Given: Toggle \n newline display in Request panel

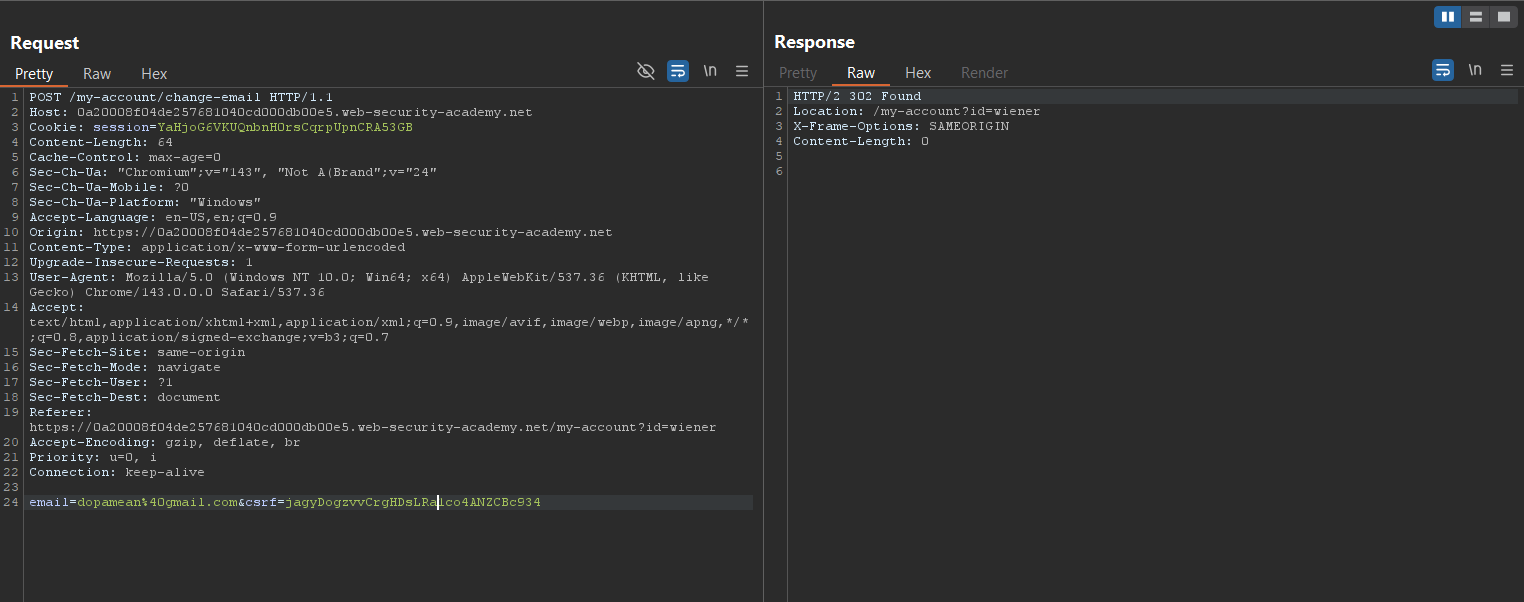Looking at the screenshot, I should click(710, 71).
